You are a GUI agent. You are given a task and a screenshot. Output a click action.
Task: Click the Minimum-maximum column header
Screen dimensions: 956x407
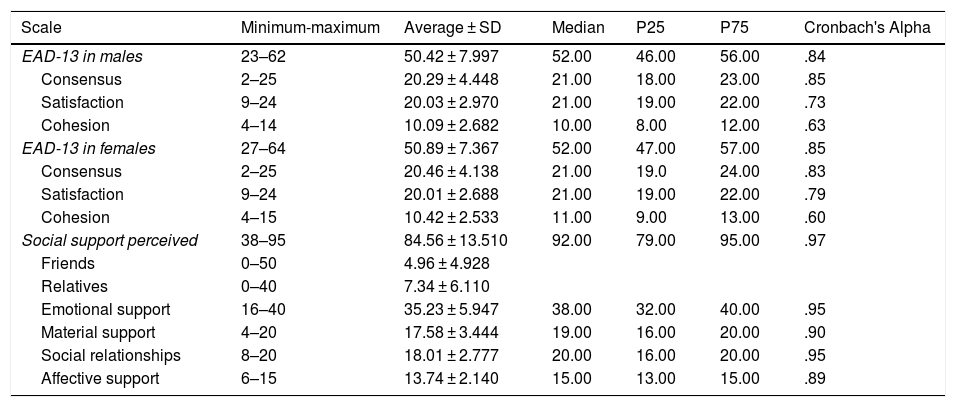pyautogui.click(x=310, y=27)
